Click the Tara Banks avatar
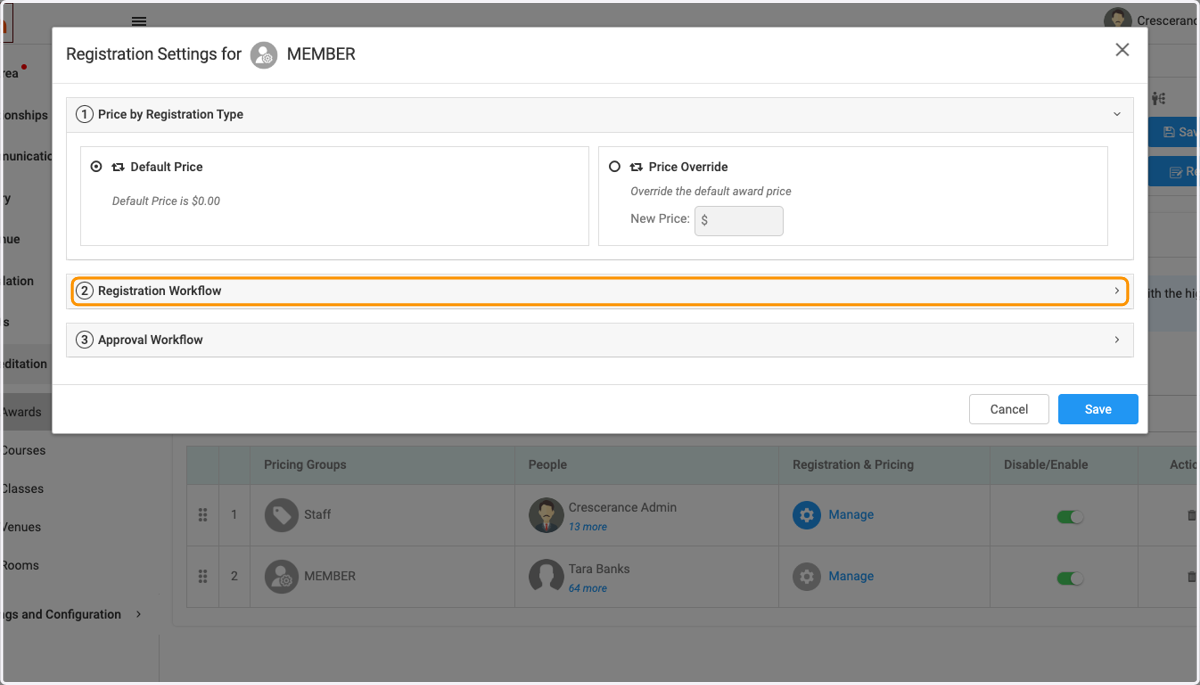1200x685 pixels. click(x=546, y=577)
